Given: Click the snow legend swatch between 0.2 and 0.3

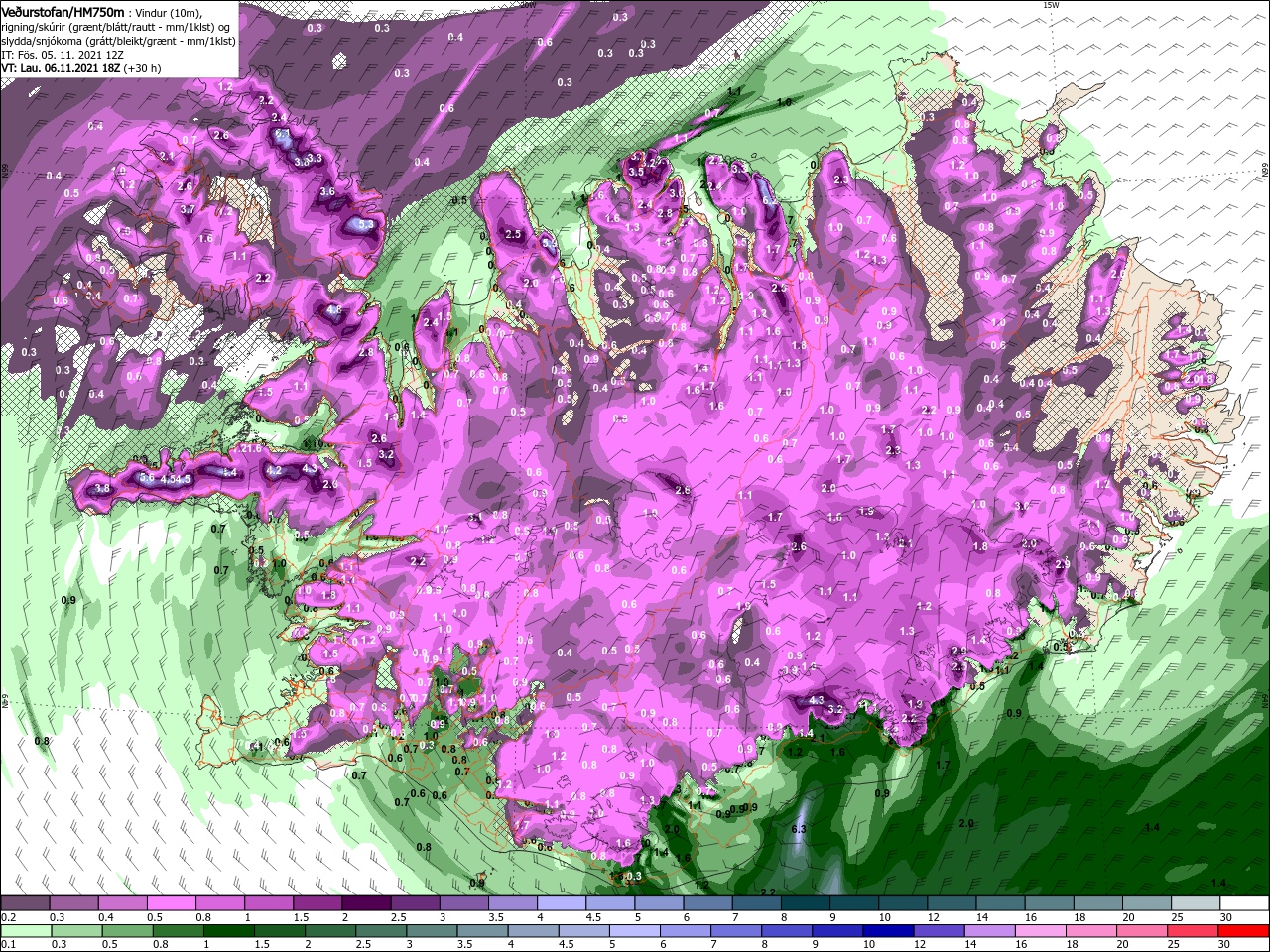Looking at the screenshot, I should tap(27, 903).
